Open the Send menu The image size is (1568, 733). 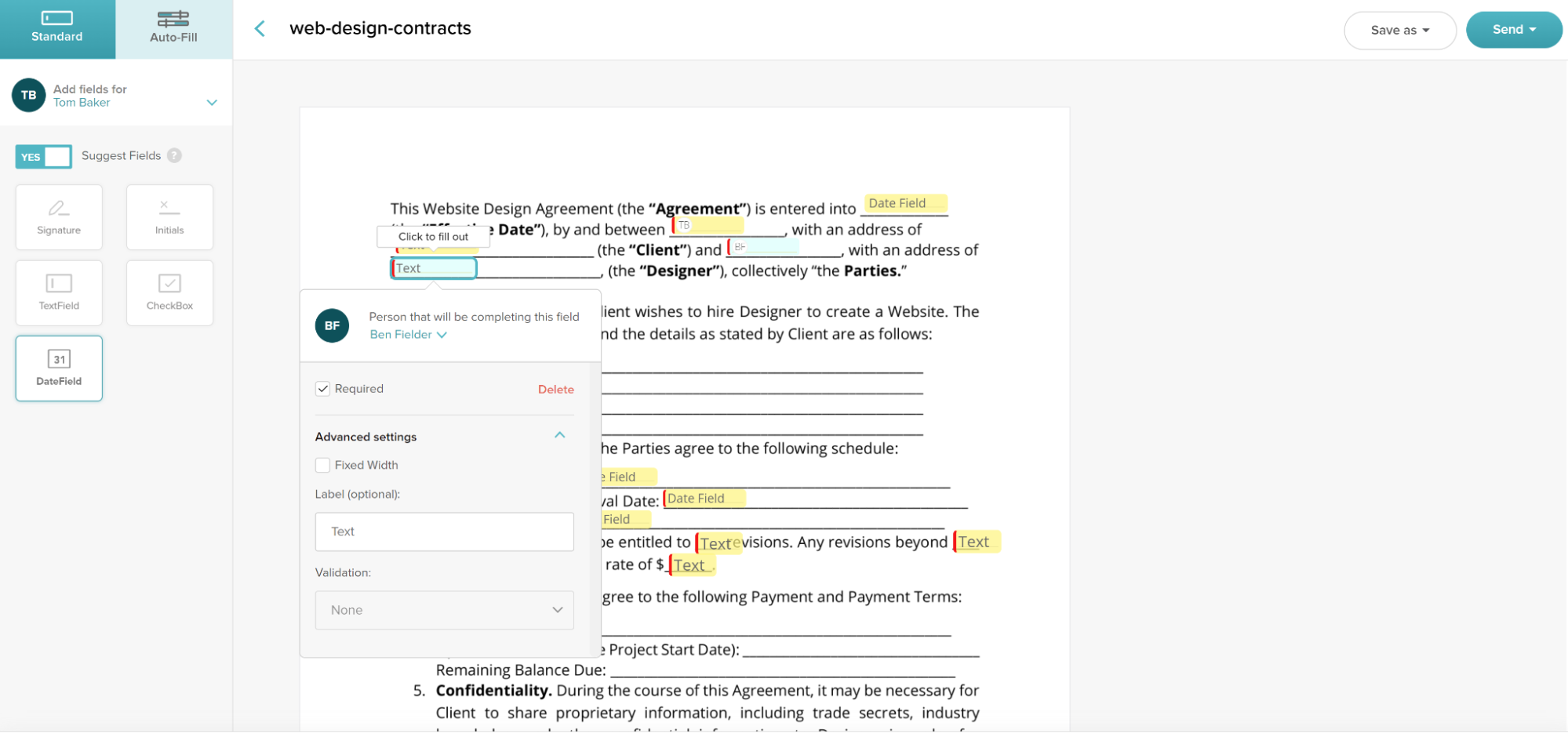tap(1514, 29)
